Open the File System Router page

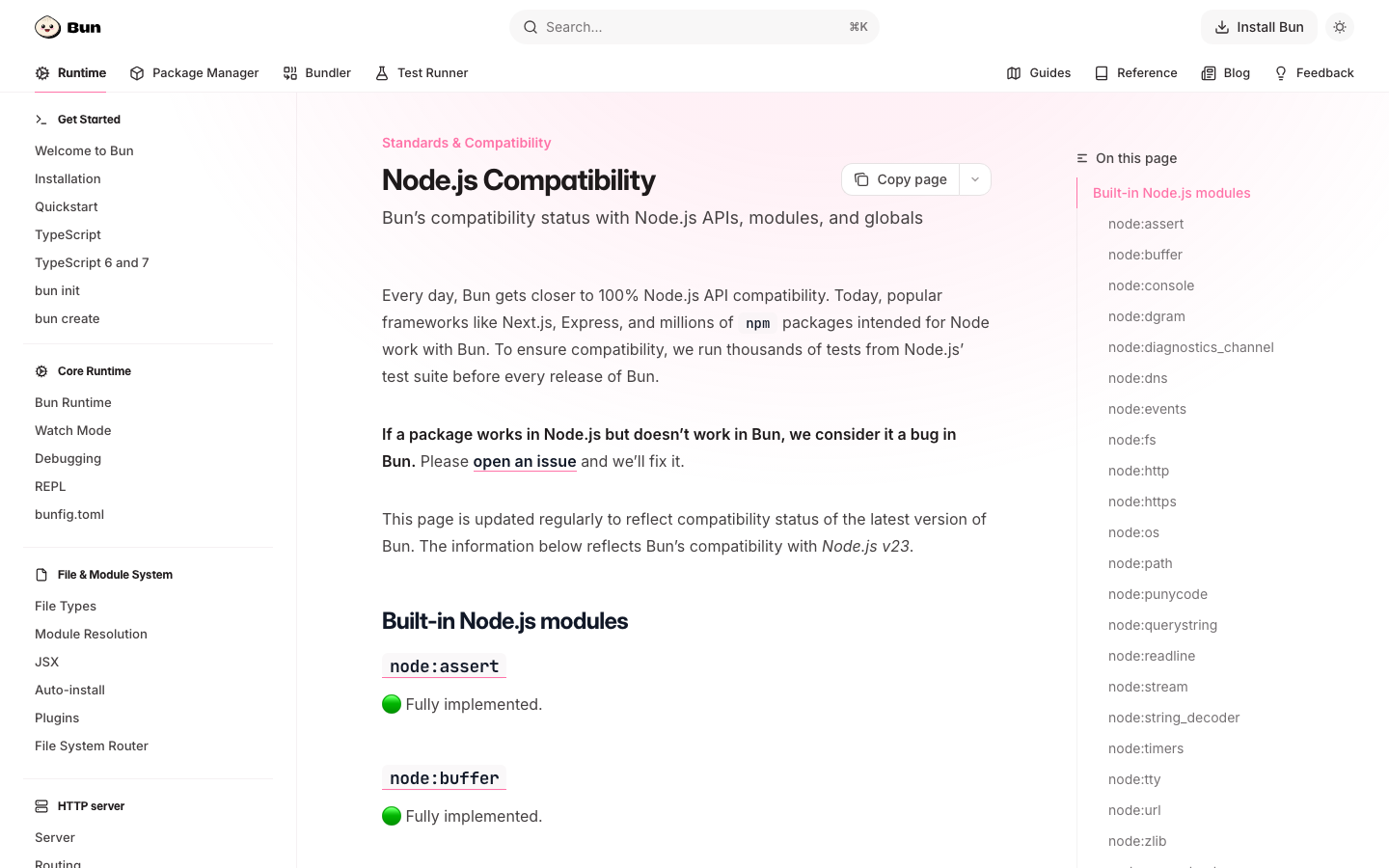point(92,746)
